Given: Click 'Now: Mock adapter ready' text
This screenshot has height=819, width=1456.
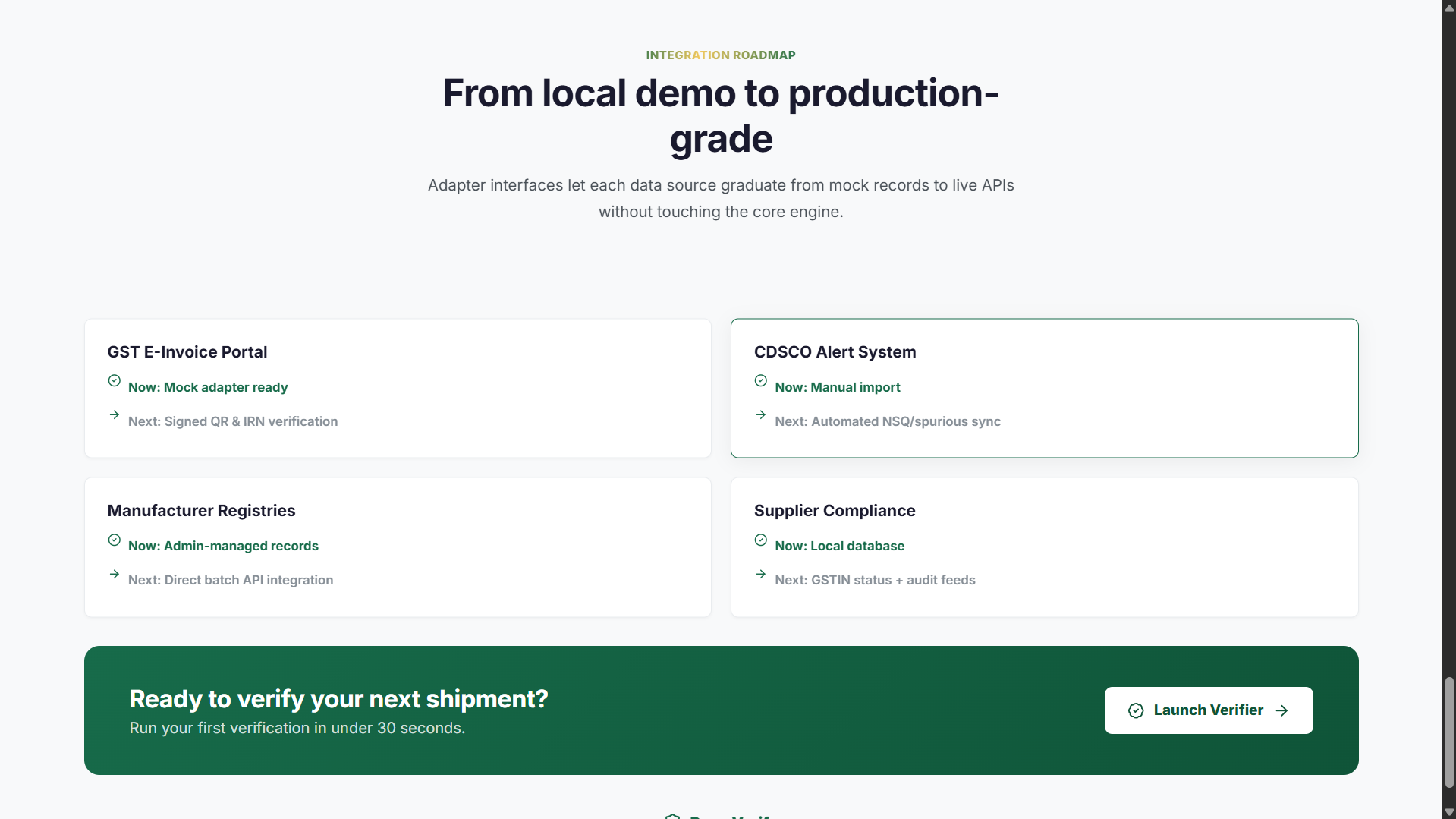Looking at the screenshot, I should tap(208, 387).
